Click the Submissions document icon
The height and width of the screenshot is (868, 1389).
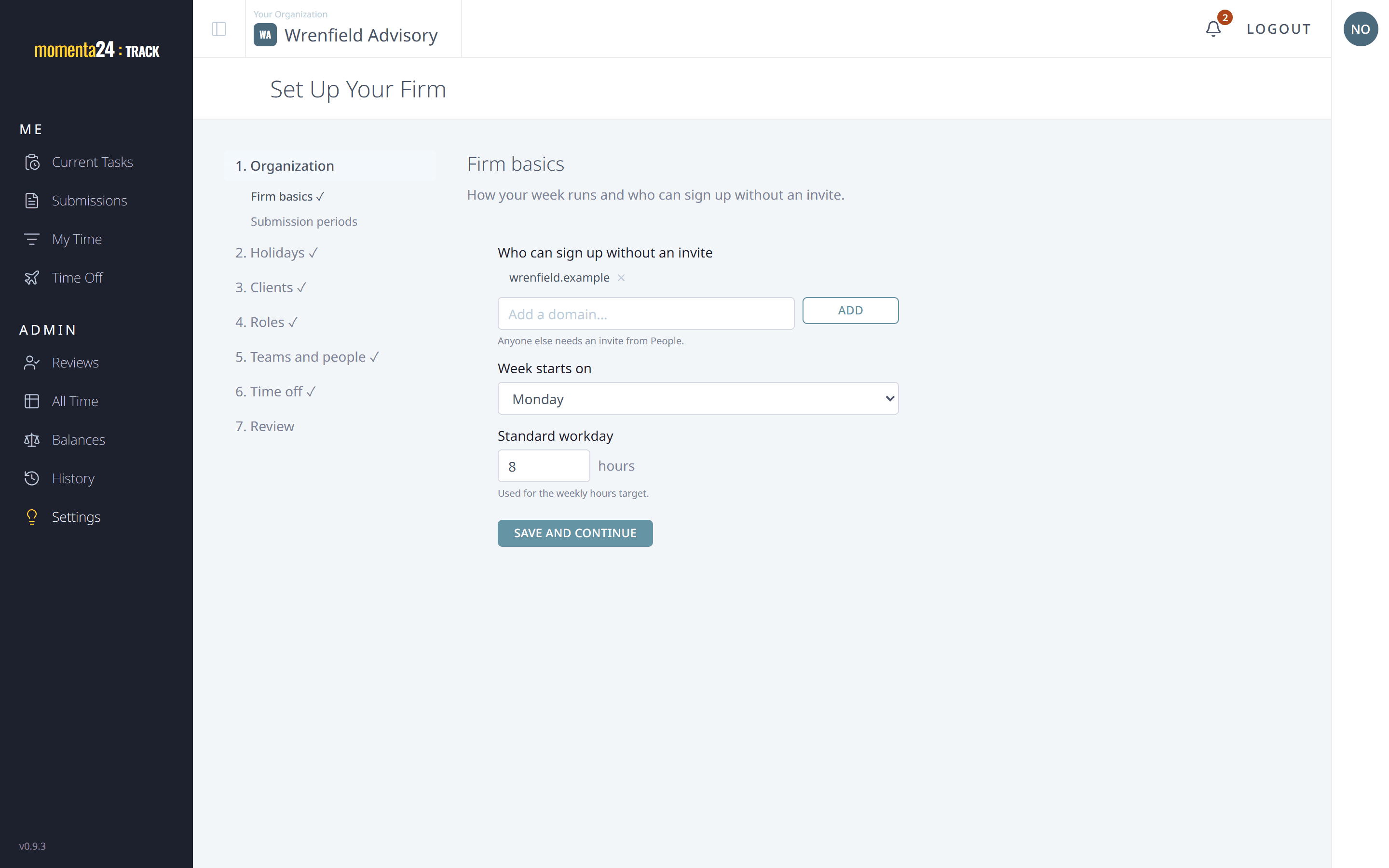tap(32, 201)
